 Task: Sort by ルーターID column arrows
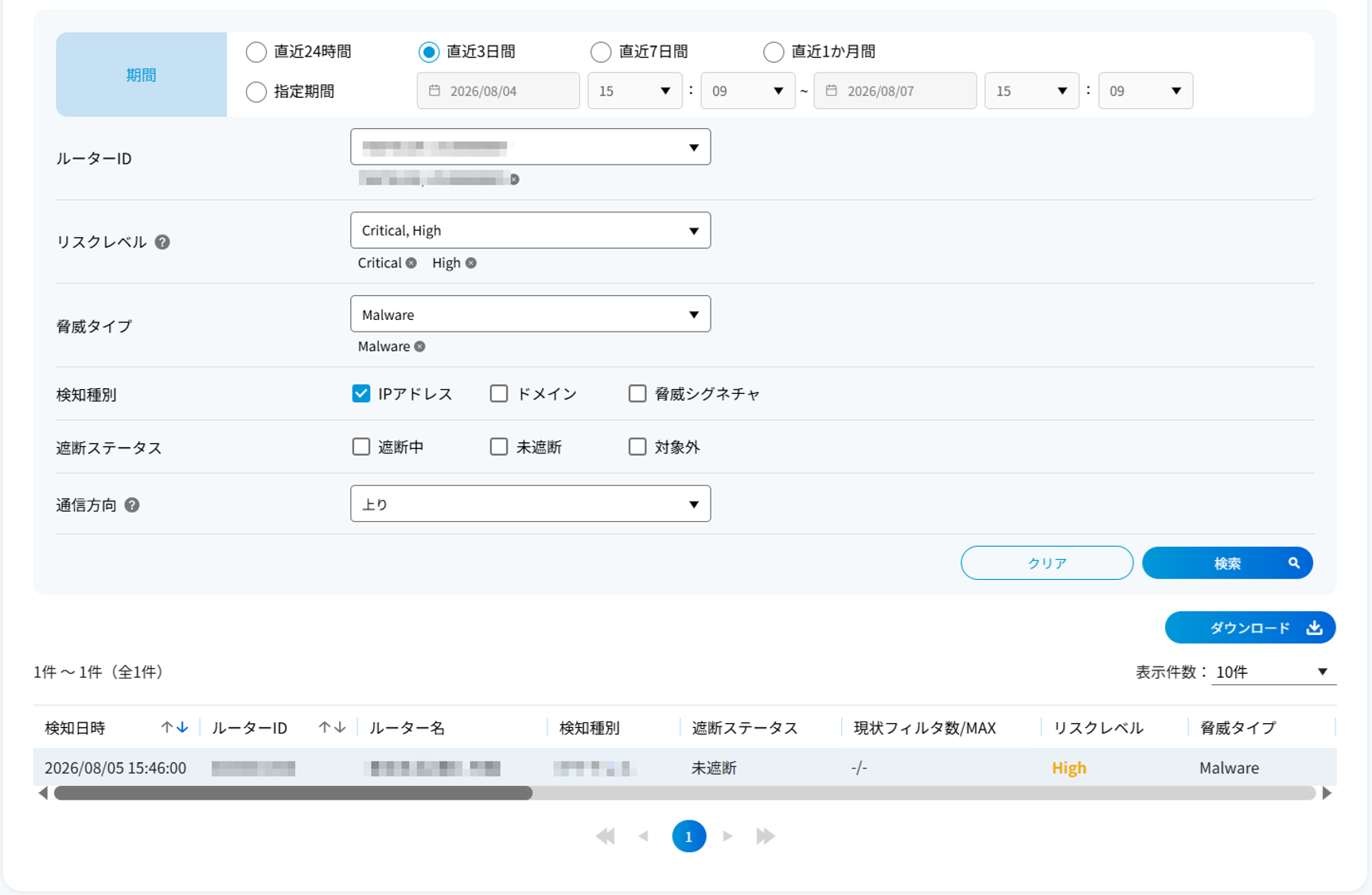coord(332,728)
